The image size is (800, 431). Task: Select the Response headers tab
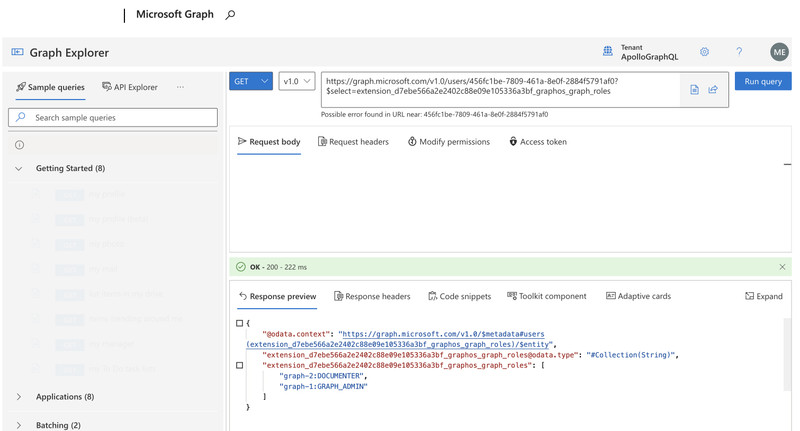click(x=372, y=296)
